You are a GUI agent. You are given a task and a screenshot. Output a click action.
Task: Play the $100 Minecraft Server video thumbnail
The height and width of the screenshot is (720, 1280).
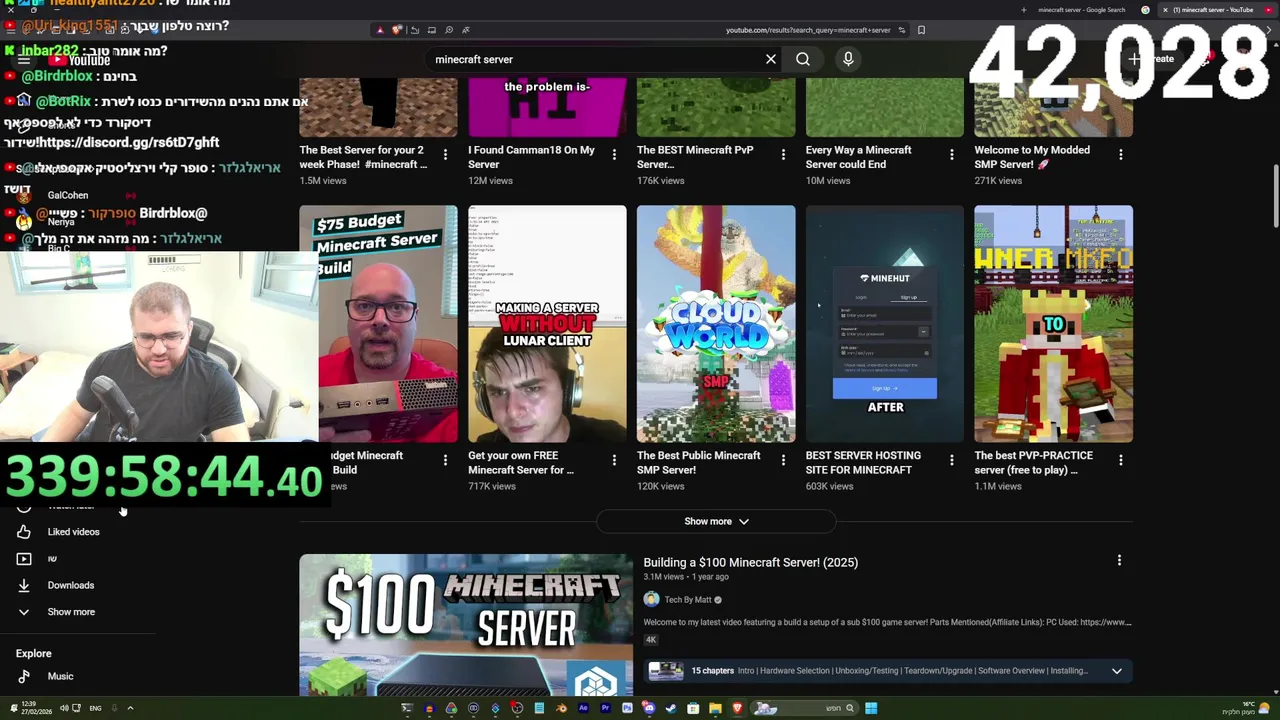[x=466, y=625]
